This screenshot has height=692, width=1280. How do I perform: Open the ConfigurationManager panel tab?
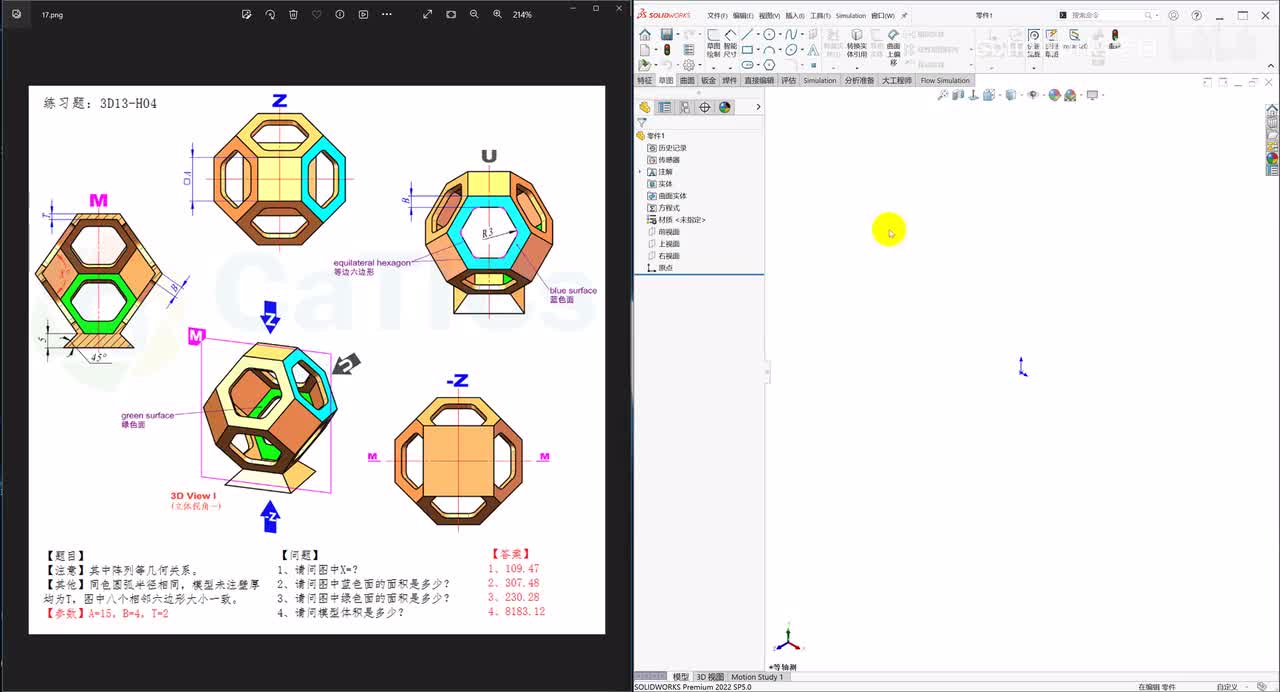[x=685, y=107]
